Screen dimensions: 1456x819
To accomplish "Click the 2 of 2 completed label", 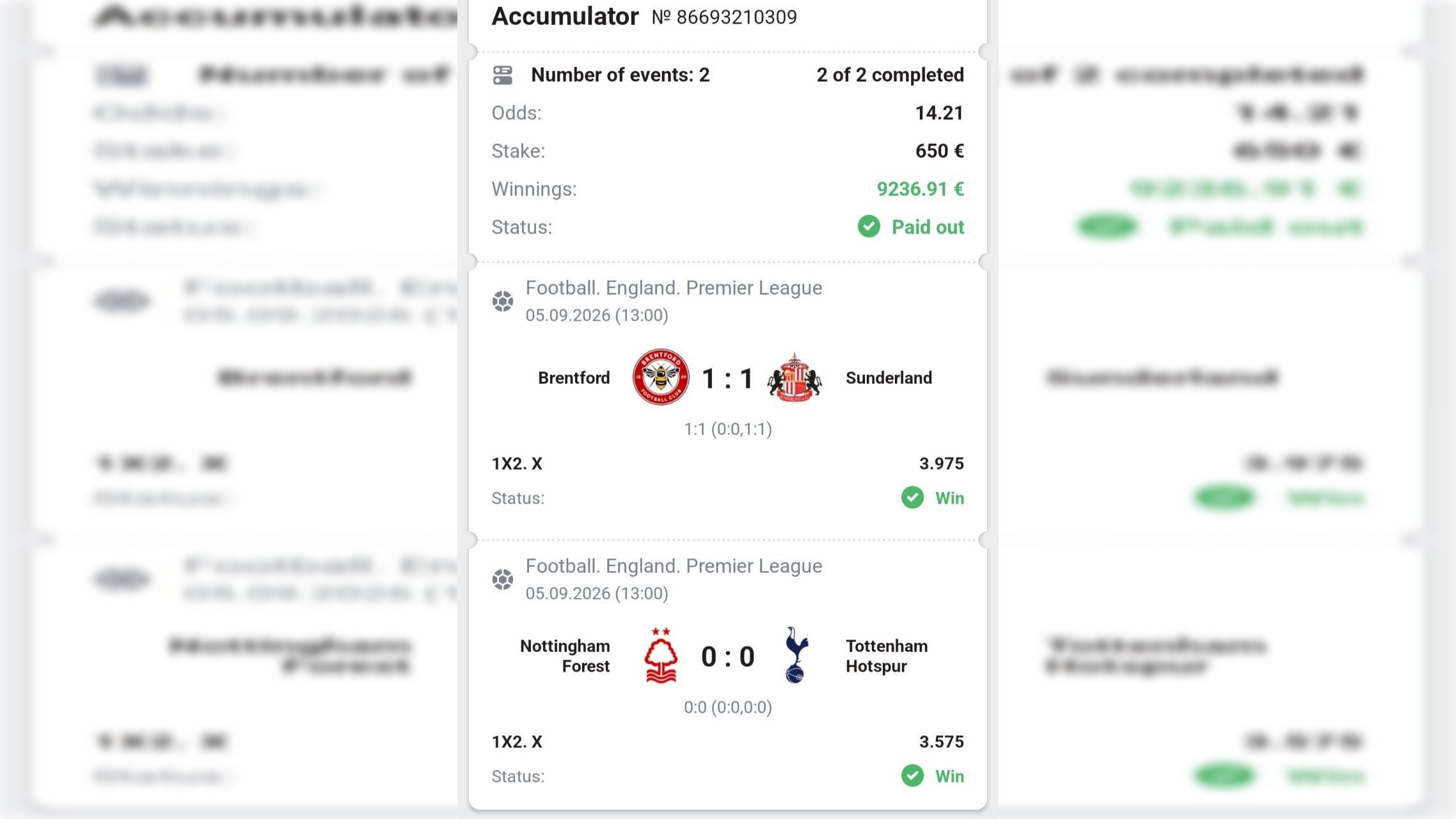I will [x=890, y=75].
